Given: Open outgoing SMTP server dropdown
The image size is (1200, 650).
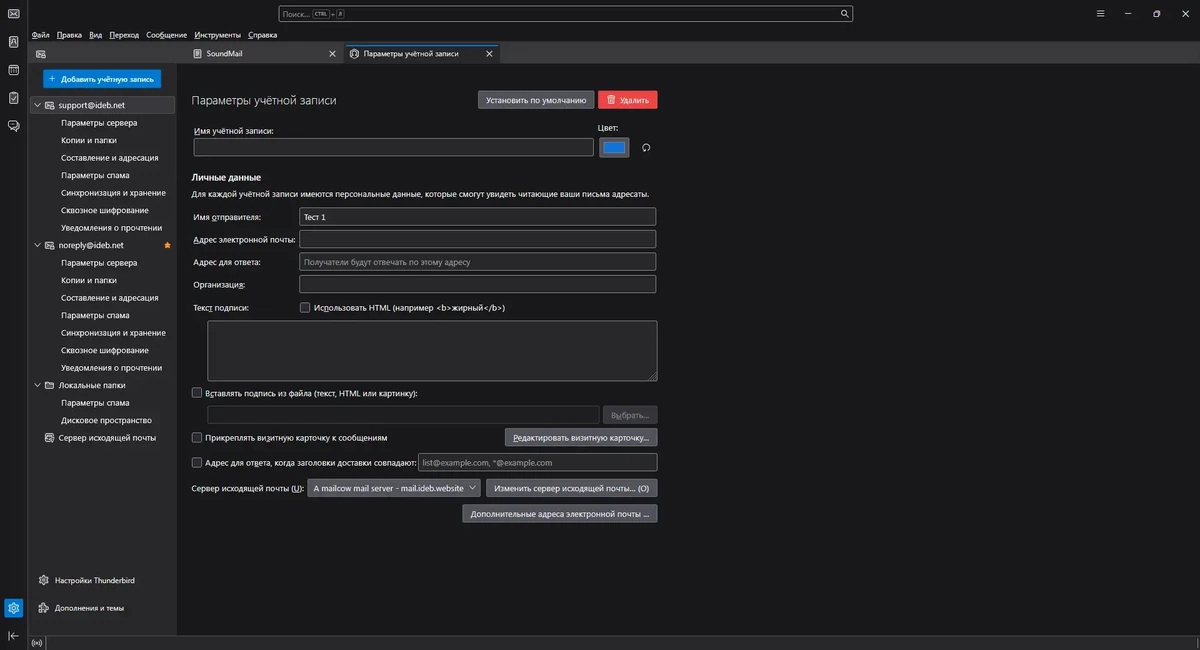Looking at the screenshot, I should 395,488.
